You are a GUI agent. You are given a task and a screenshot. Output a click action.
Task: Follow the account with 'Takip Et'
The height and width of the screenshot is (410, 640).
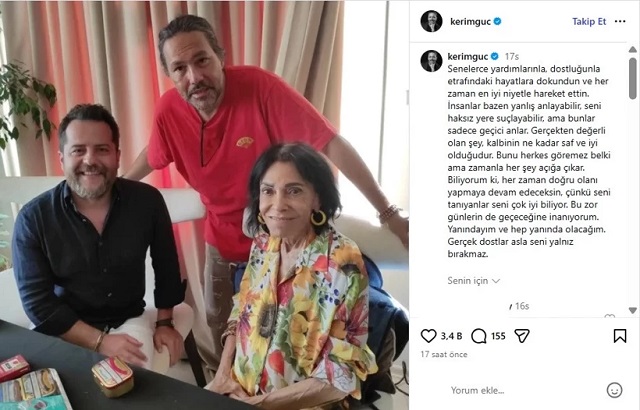click(589, 22)
